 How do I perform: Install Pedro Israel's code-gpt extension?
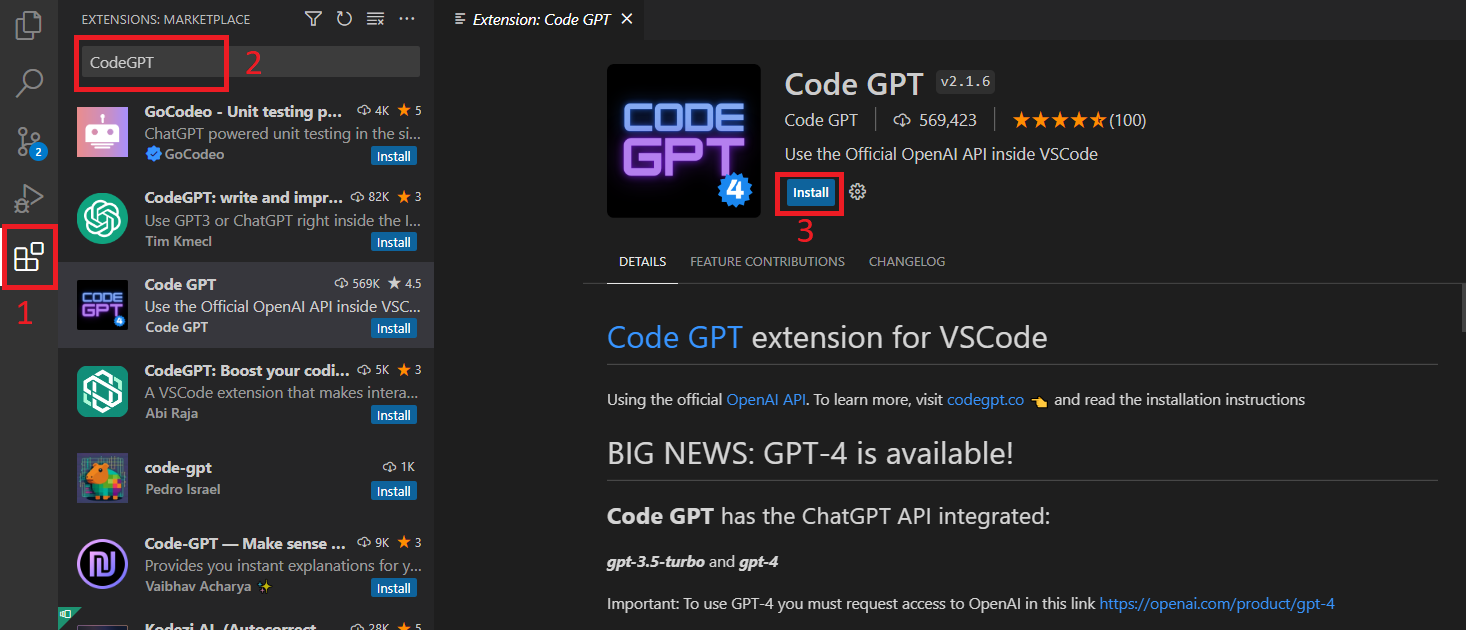[x=394, y=491]
